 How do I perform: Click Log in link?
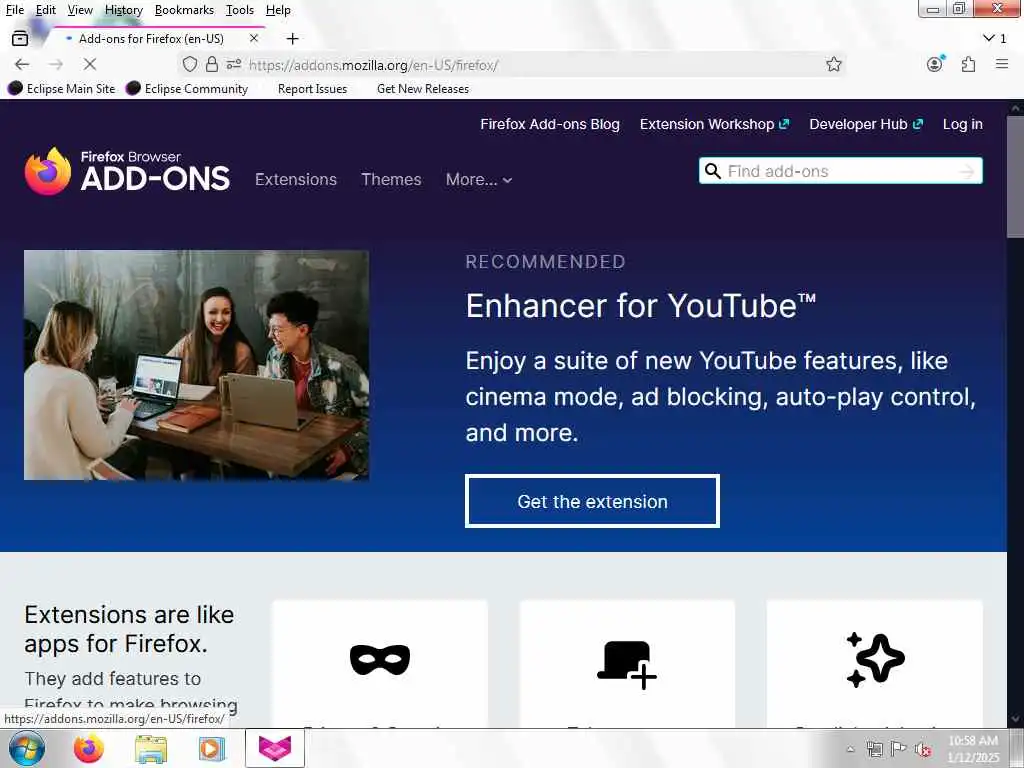coord(963,124)
